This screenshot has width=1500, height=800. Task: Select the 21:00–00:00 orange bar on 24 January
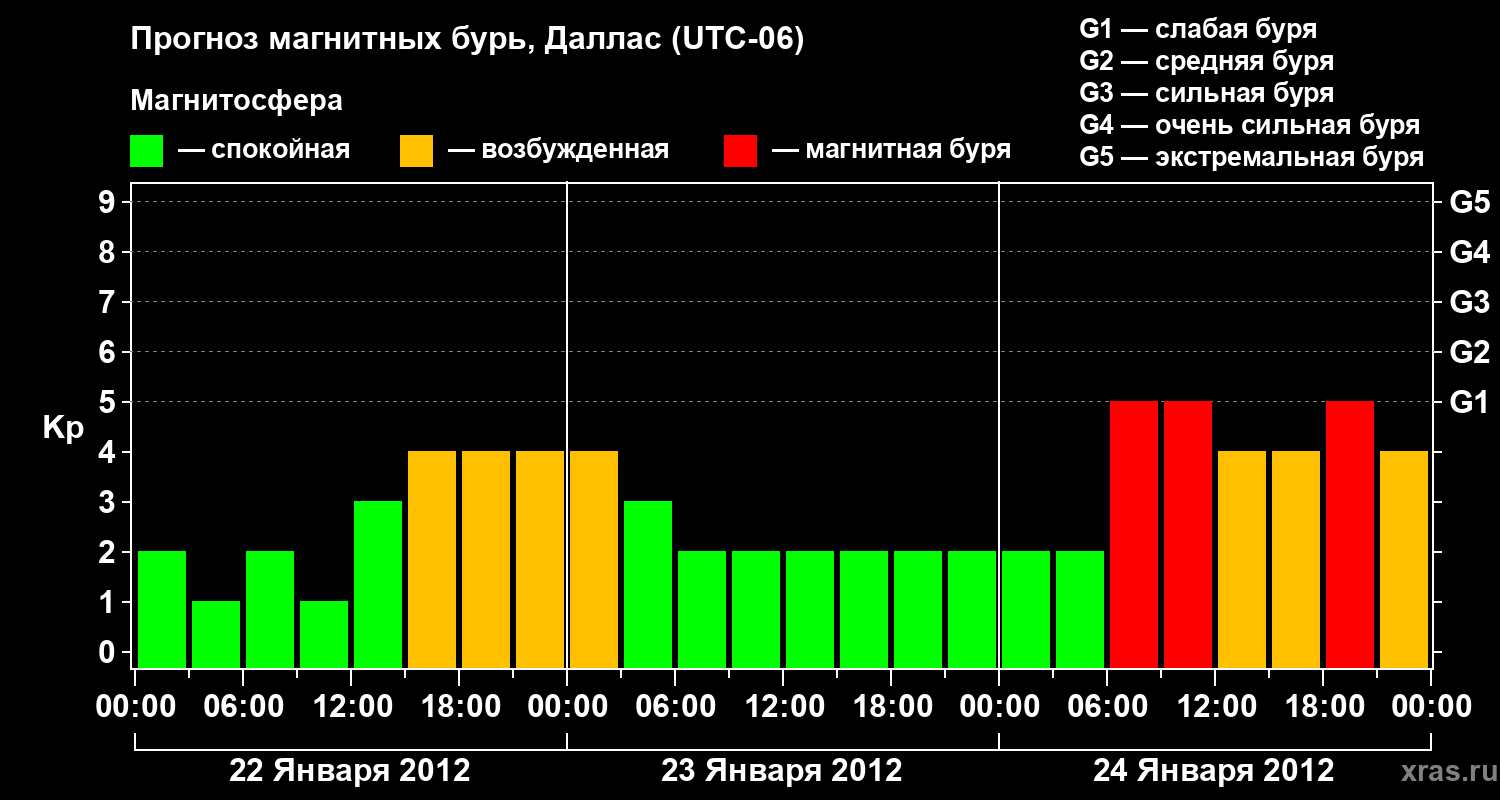tap(1404, 559)
